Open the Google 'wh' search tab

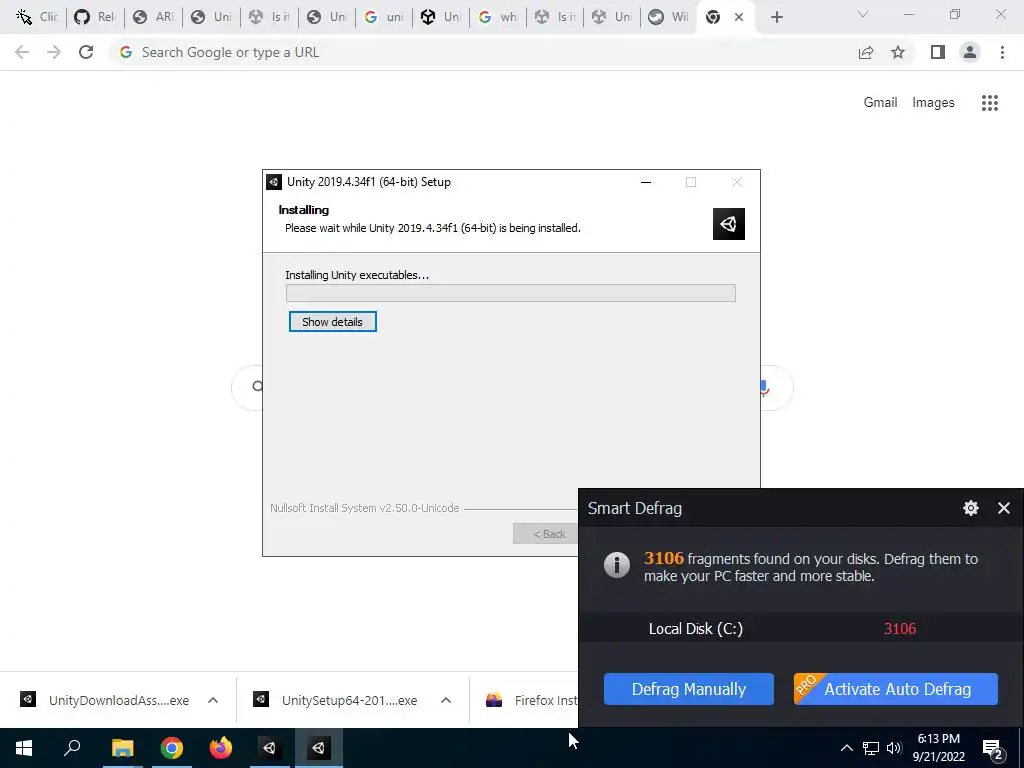[x=498, y=17]
